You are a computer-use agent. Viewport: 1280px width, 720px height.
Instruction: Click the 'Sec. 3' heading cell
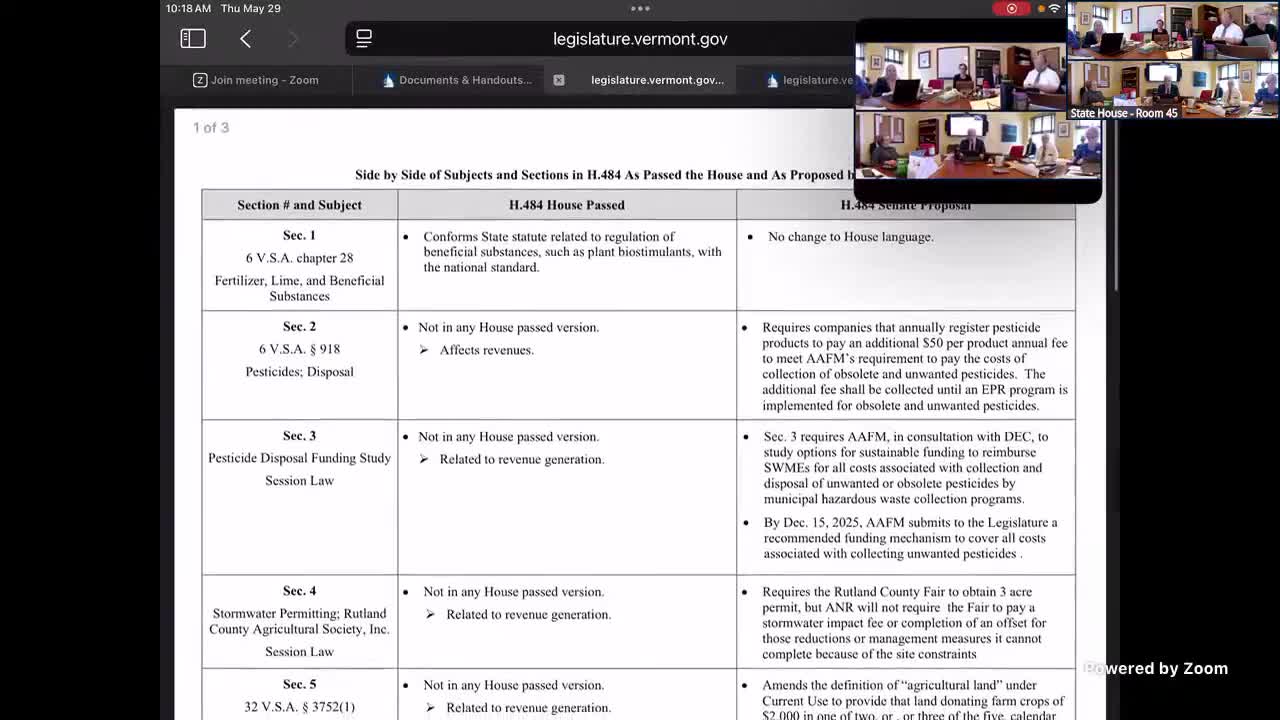[x=299, y=435]
